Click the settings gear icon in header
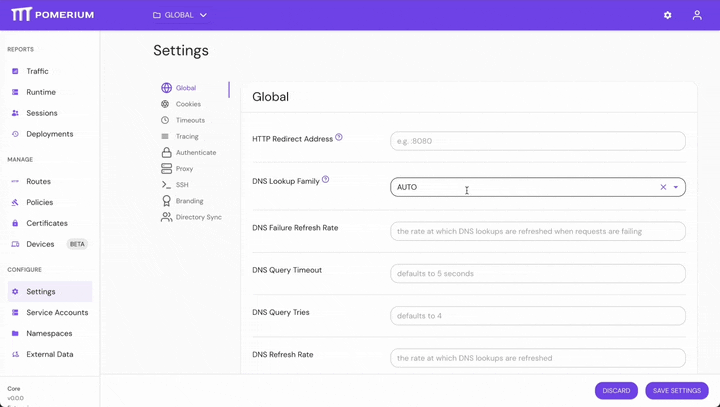The image size is (720, 407). [668, 15]
